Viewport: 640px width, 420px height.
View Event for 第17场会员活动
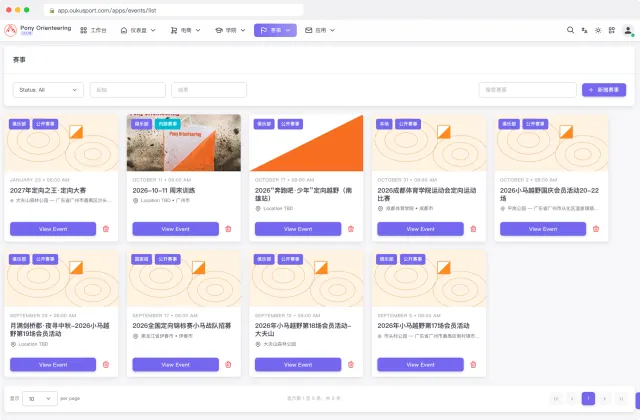point(420,364)
